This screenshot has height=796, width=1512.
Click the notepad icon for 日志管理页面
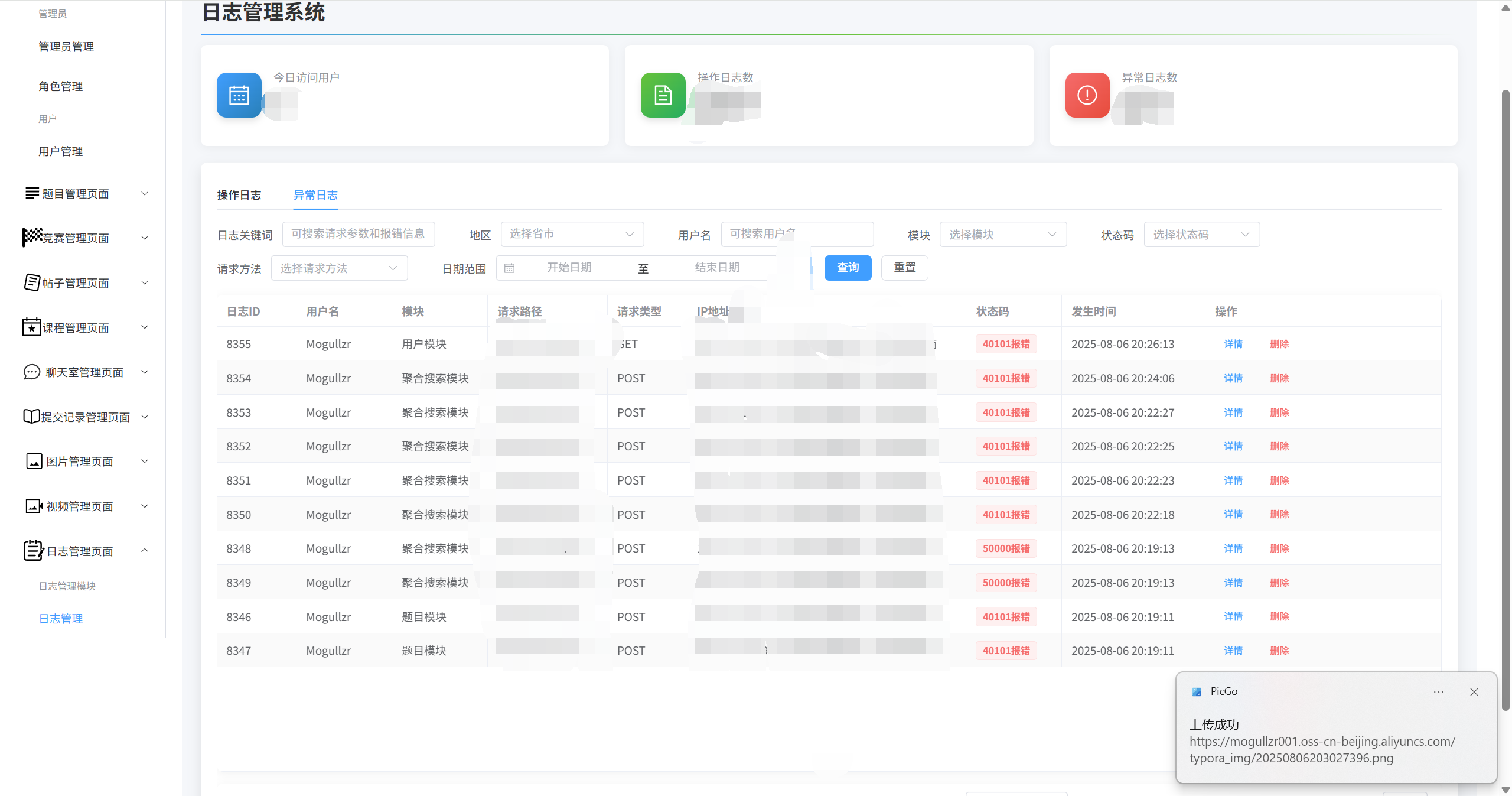tap(33, 550)
